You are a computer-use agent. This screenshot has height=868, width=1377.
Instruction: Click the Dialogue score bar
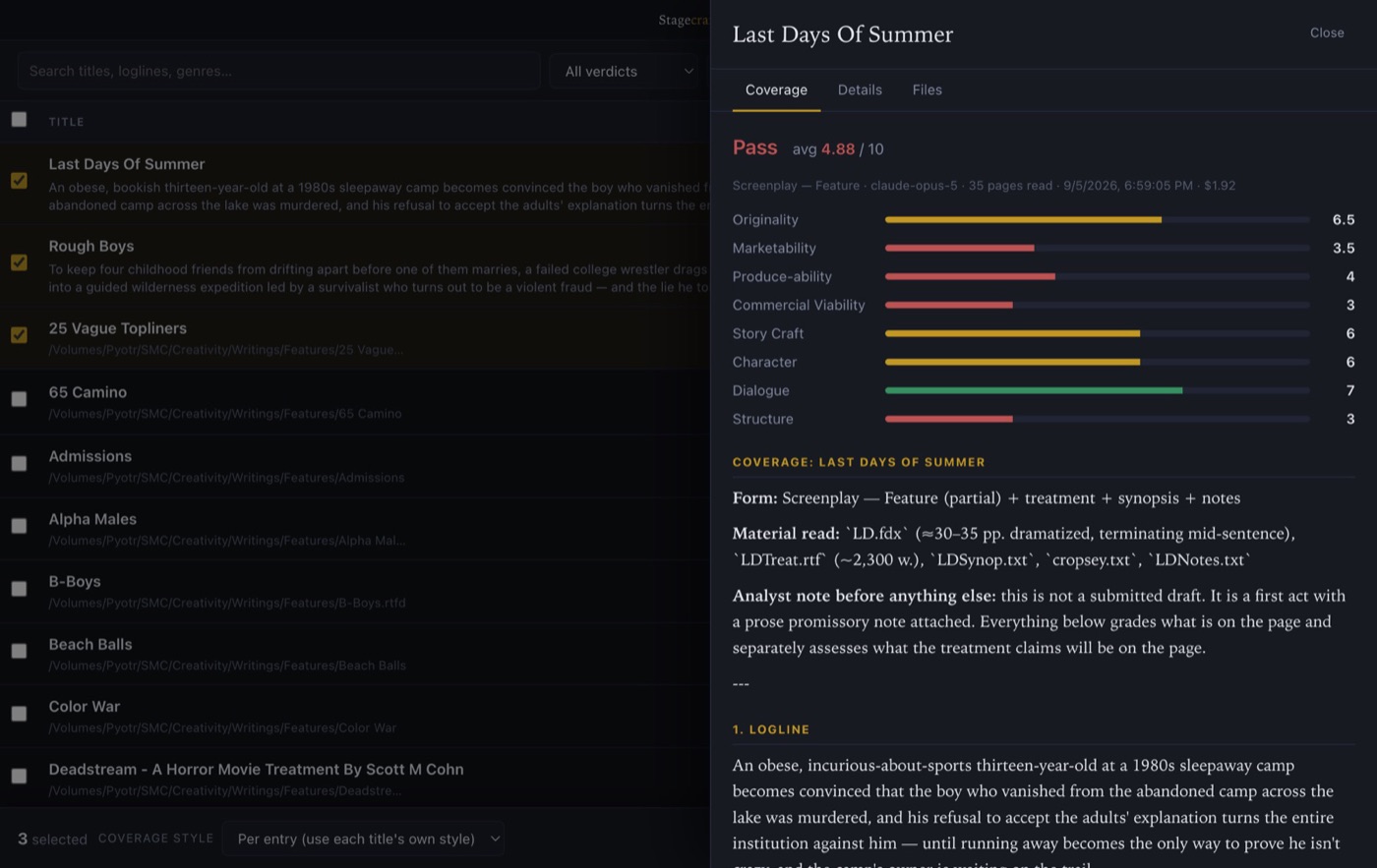(x=1097, y=390)
